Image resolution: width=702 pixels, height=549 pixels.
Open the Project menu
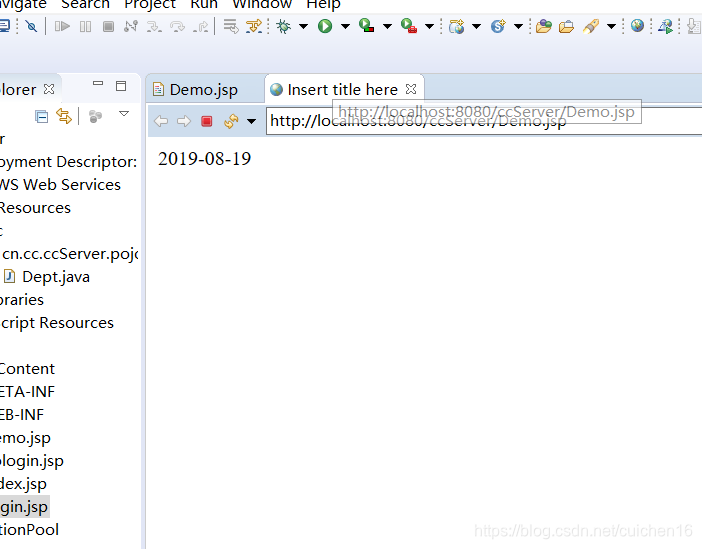coord(150,4)
